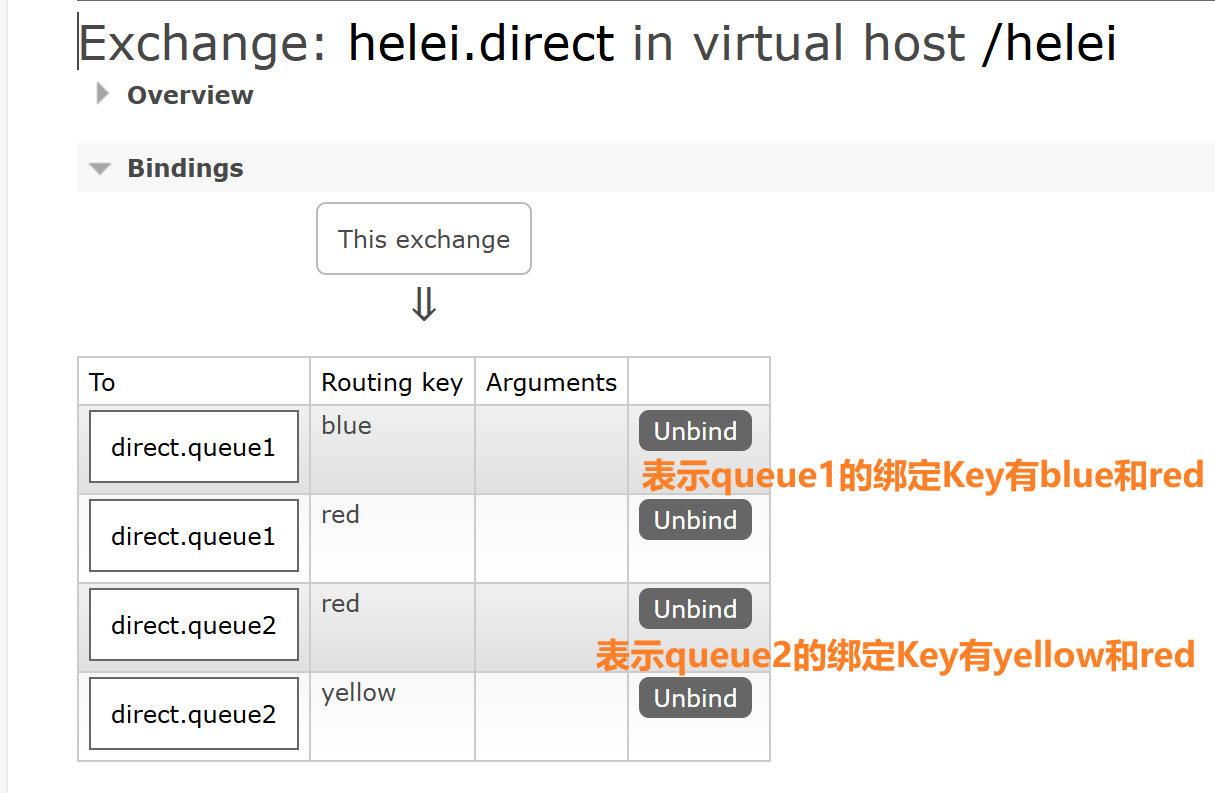Open direct.queue1 bound with blue key
Viewport: 1215px width, 793px height.
(x=193, y=447)
